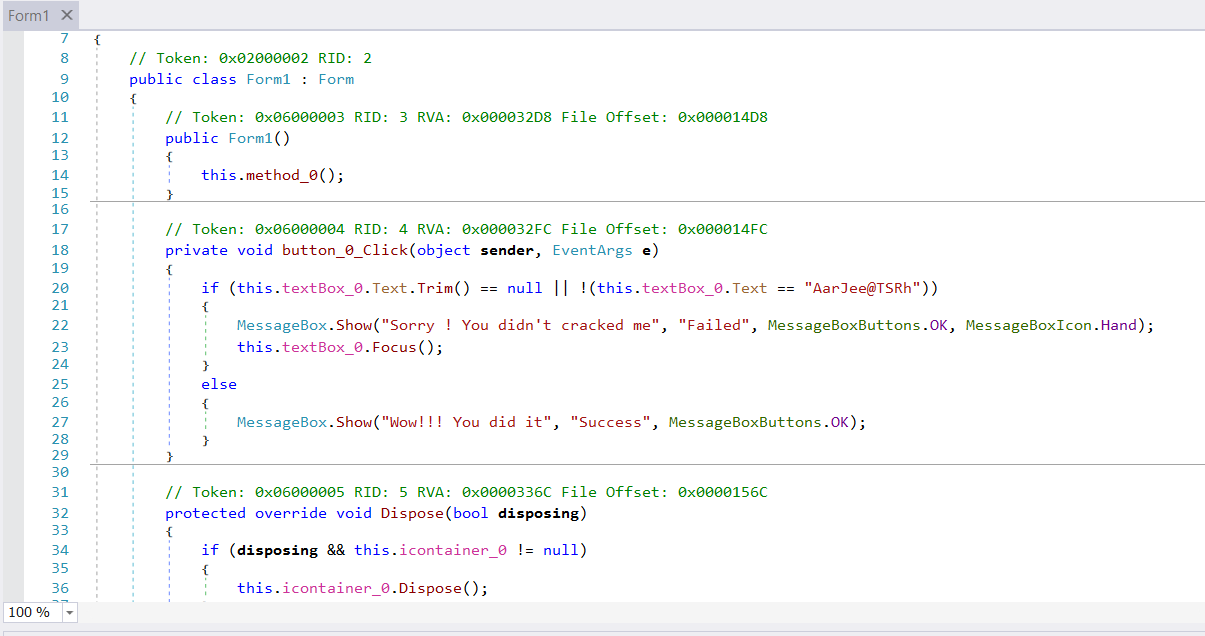
Task: Click the button_0_Click method name
Action: click(x=345, y=250)
